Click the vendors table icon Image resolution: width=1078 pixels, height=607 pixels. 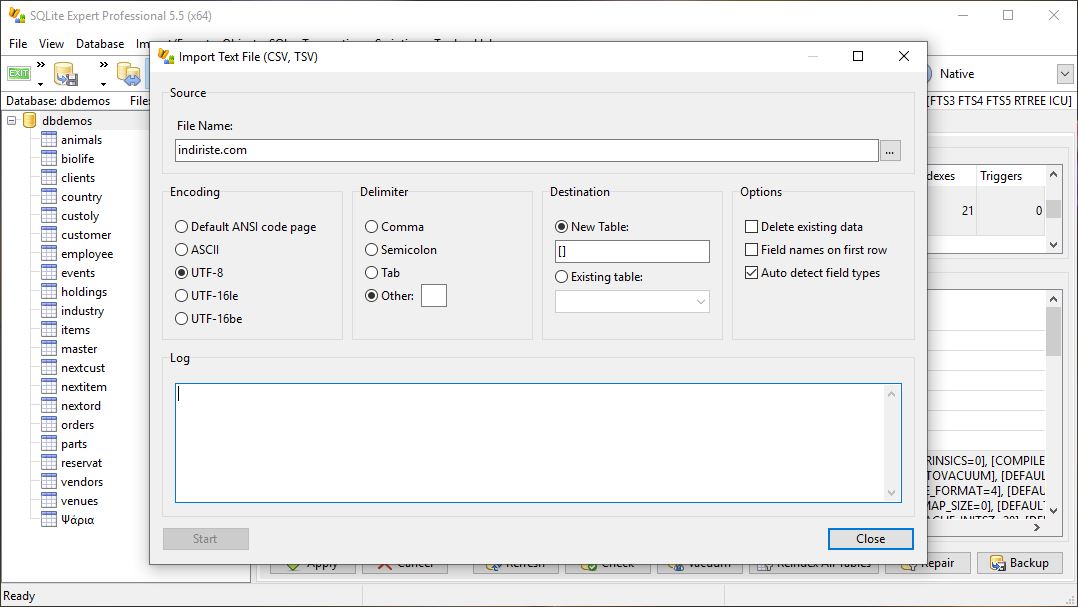[49, 482]
